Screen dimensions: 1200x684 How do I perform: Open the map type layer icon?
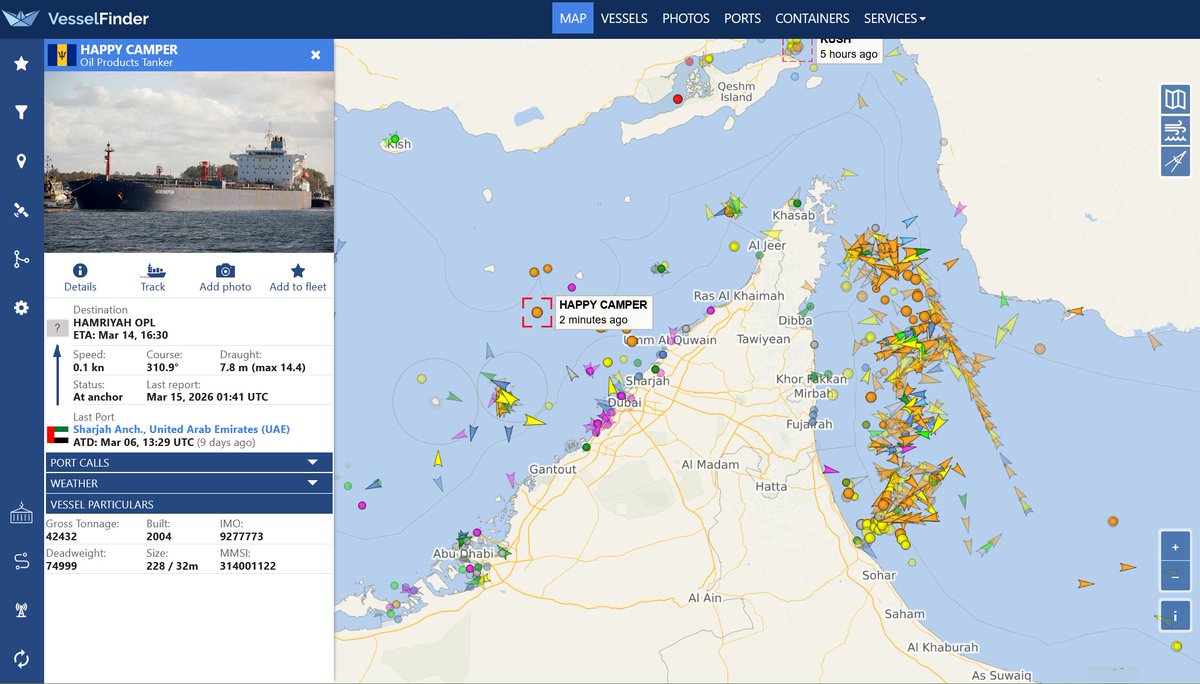point(1175,99)
